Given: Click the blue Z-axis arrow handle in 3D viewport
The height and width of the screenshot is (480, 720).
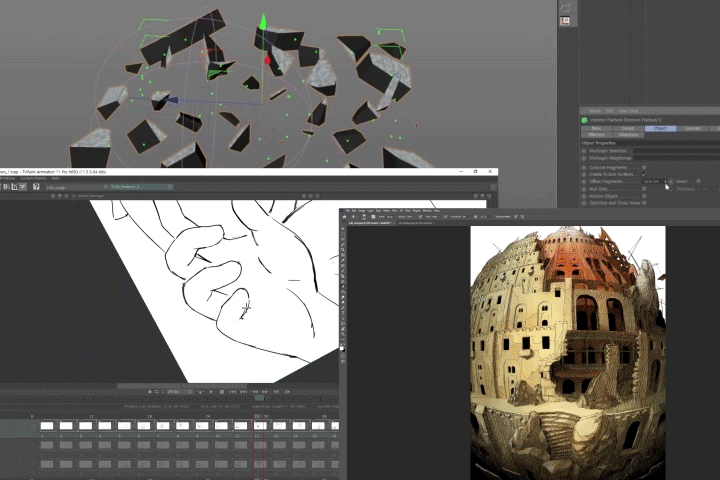Looking at the screenshot, I should click(173, 100).
